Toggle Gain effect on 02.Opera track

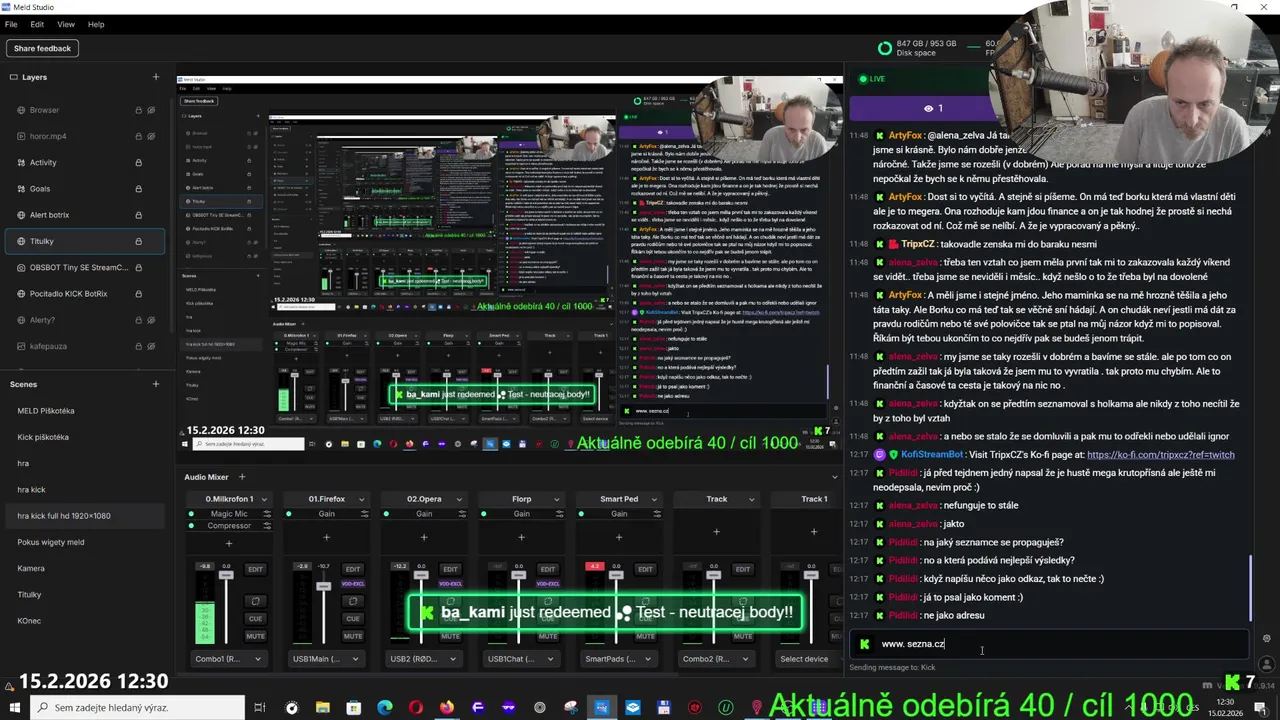pos(386,514)
